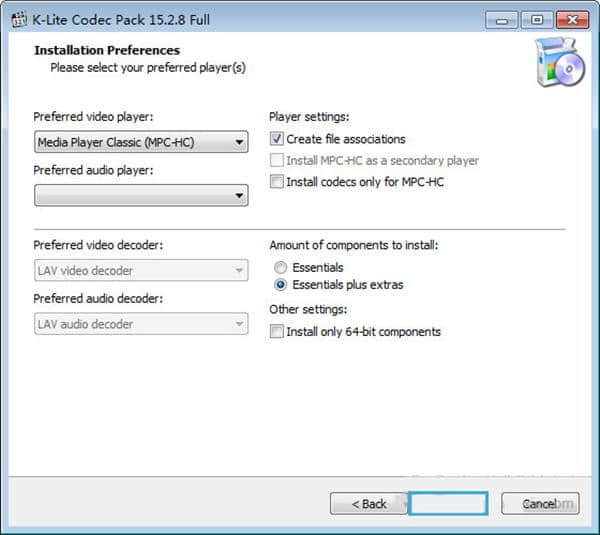Go back with the Back button
600x535 pixels.
click(367, 503)
